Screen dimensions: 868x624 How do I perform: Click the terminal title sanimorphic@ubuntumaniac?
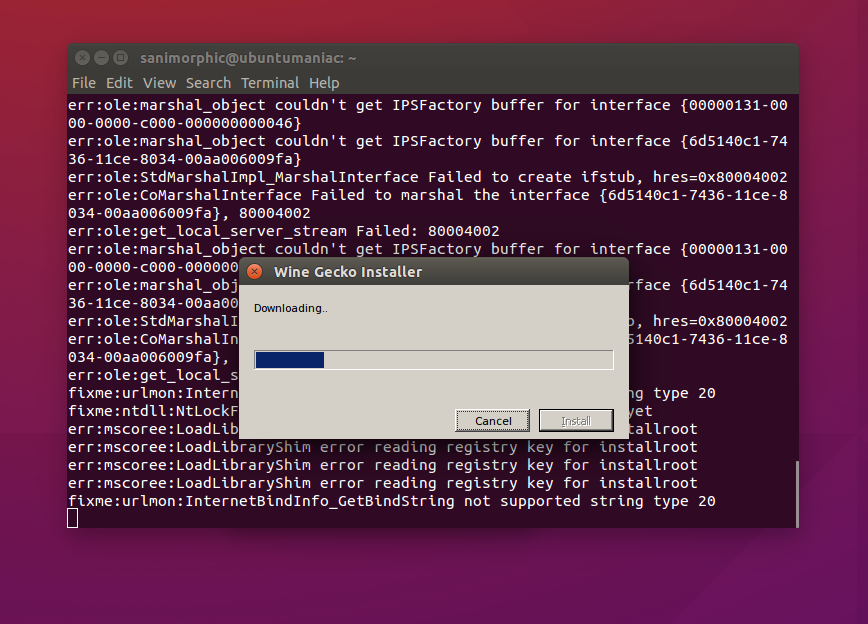coord(248,58)
